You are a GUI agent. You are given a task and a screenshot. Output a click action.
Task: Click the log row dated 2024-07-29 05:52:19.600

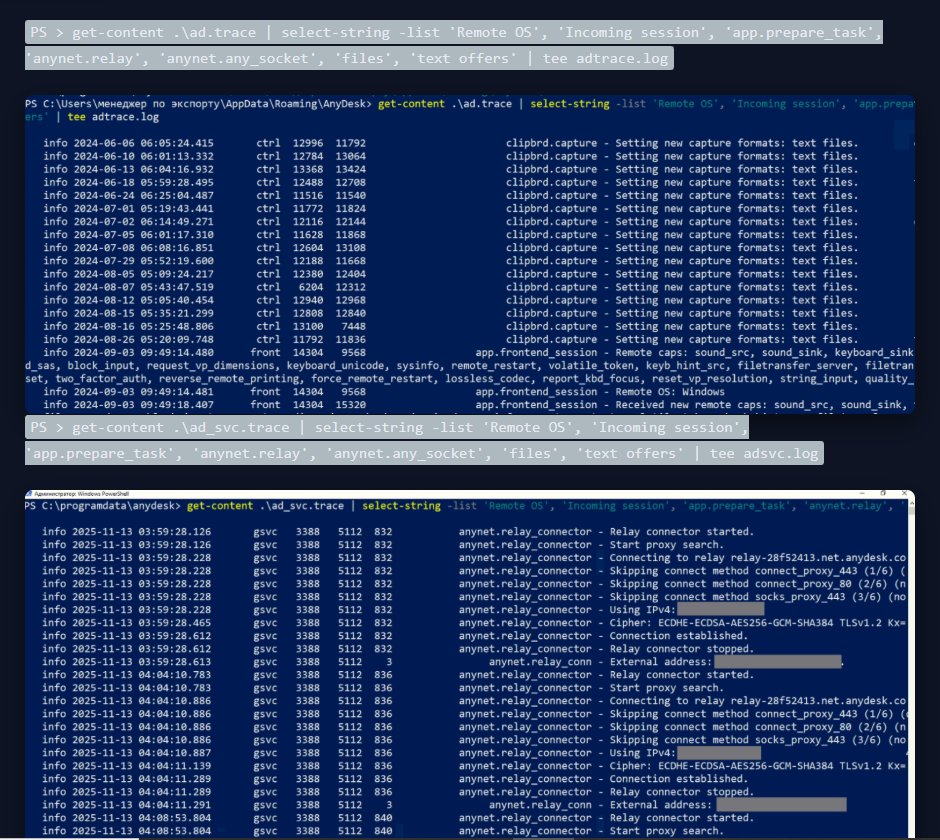coord(451,261)
